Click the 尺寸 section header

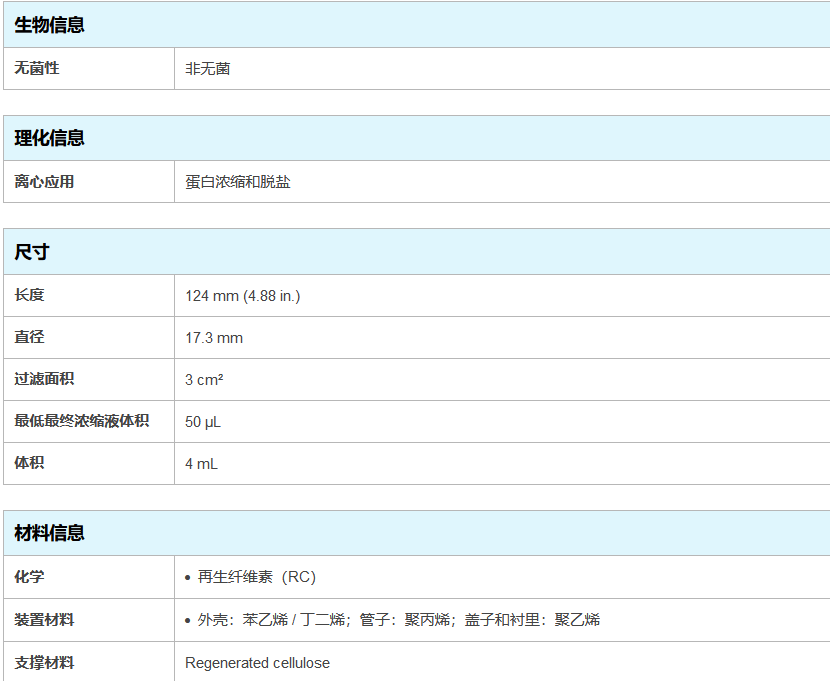pyautogui.click(x=32, y=252)
